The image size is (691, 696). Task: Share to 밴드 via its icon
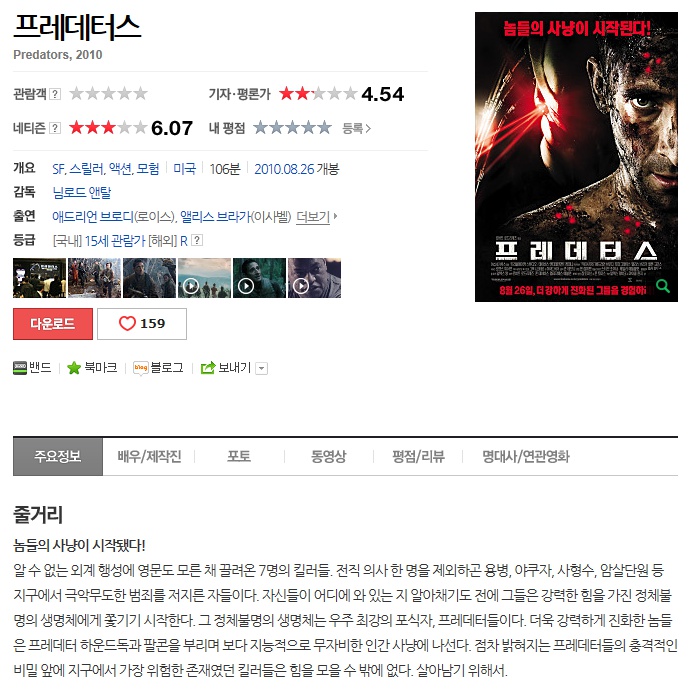(20, 368)
